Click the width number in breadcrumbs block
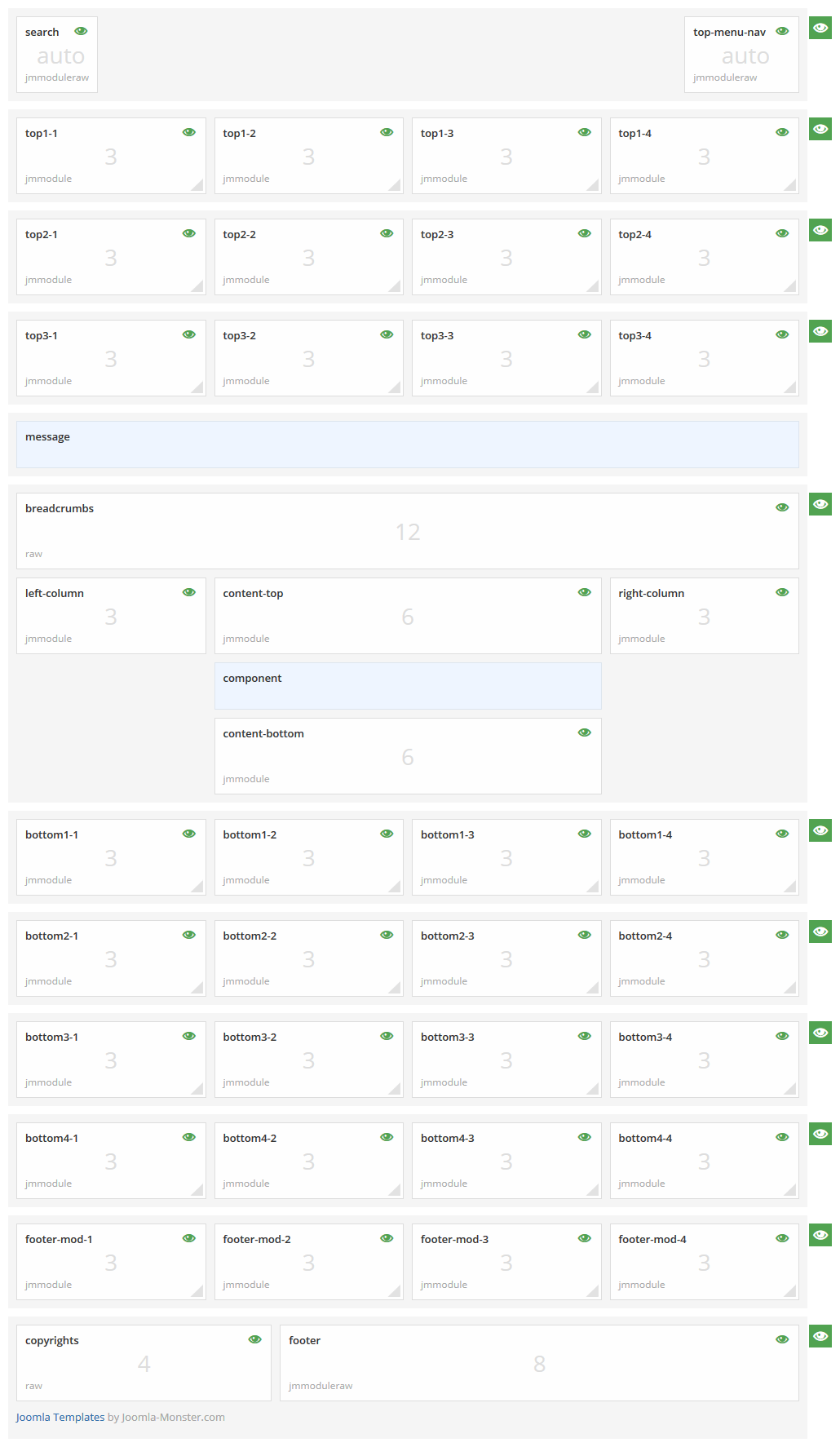Image resolution: width=840 pixels, height=1447 pixels. 408,532
